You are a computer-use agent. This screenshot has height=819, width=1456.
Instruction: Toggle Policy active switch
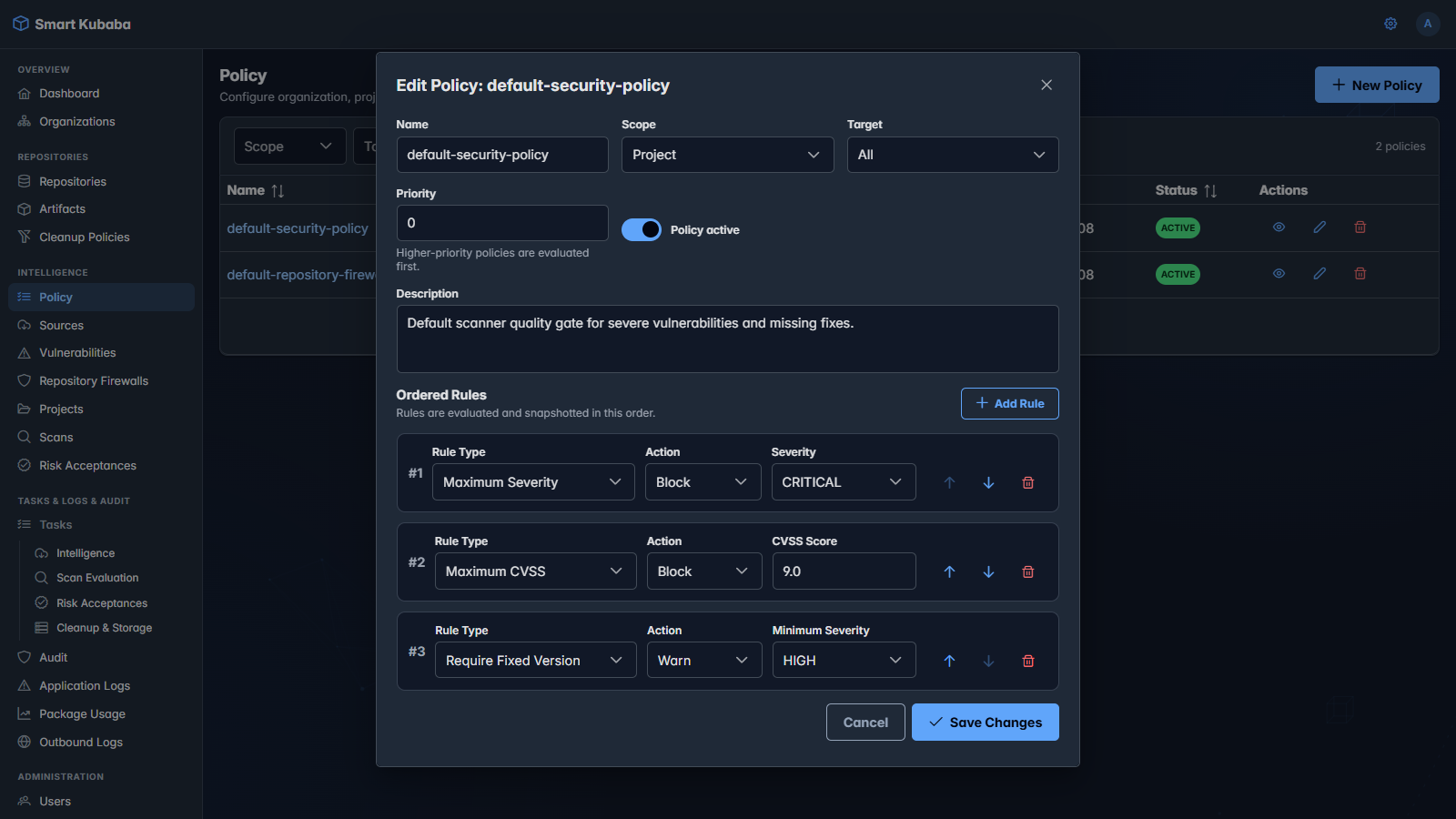642,229
